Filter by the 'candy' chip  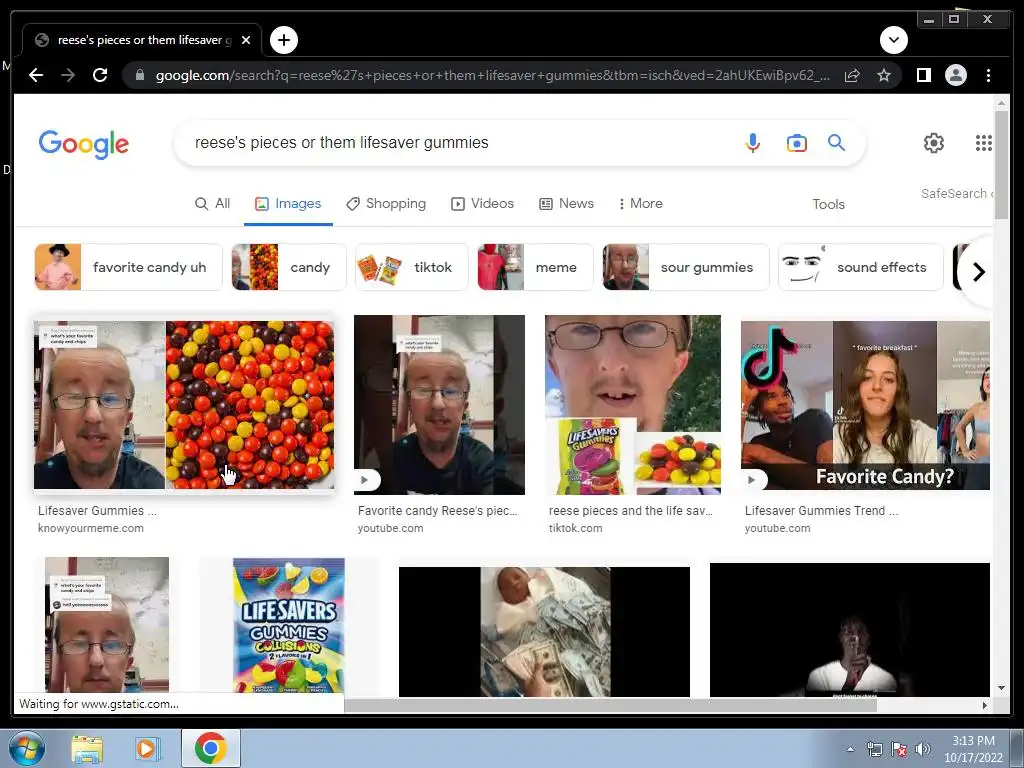click(289, 267)
